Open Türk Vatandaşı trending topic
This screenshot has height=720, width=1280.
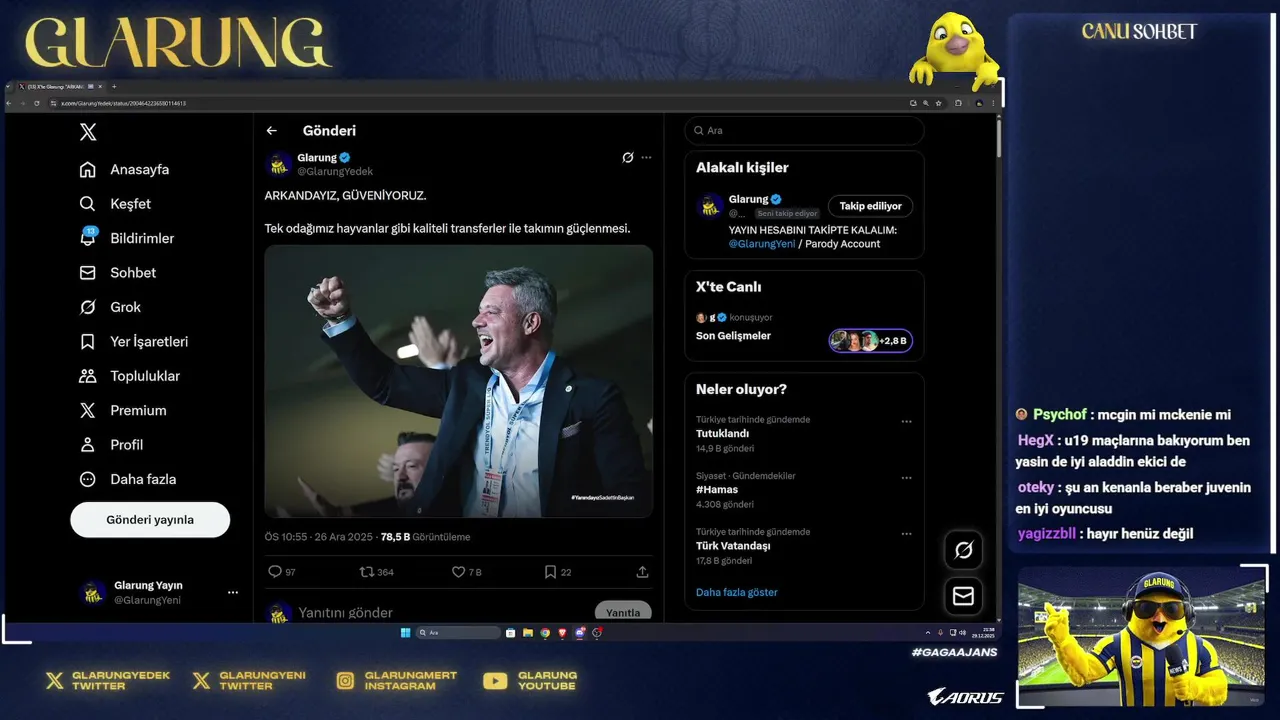pos(733,546)
